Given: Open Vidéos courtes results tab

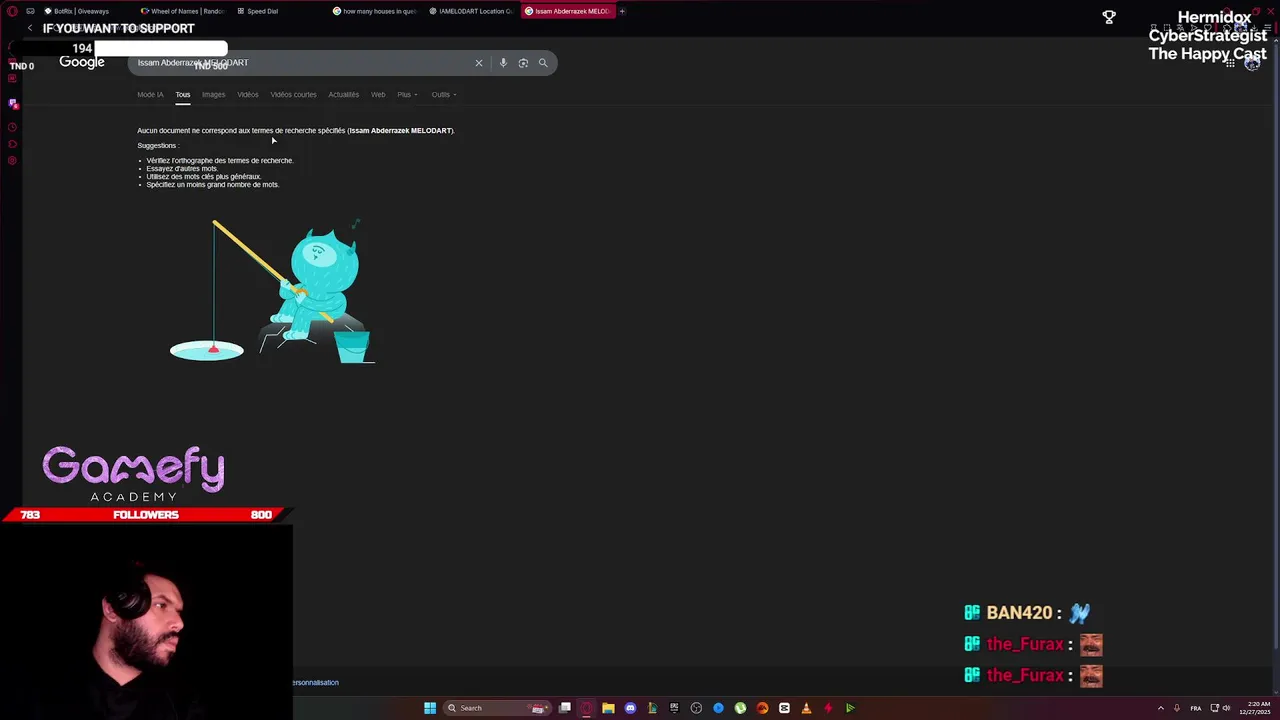Looking at the screenshot, I should pyautogui.click(x=293, y=95).
